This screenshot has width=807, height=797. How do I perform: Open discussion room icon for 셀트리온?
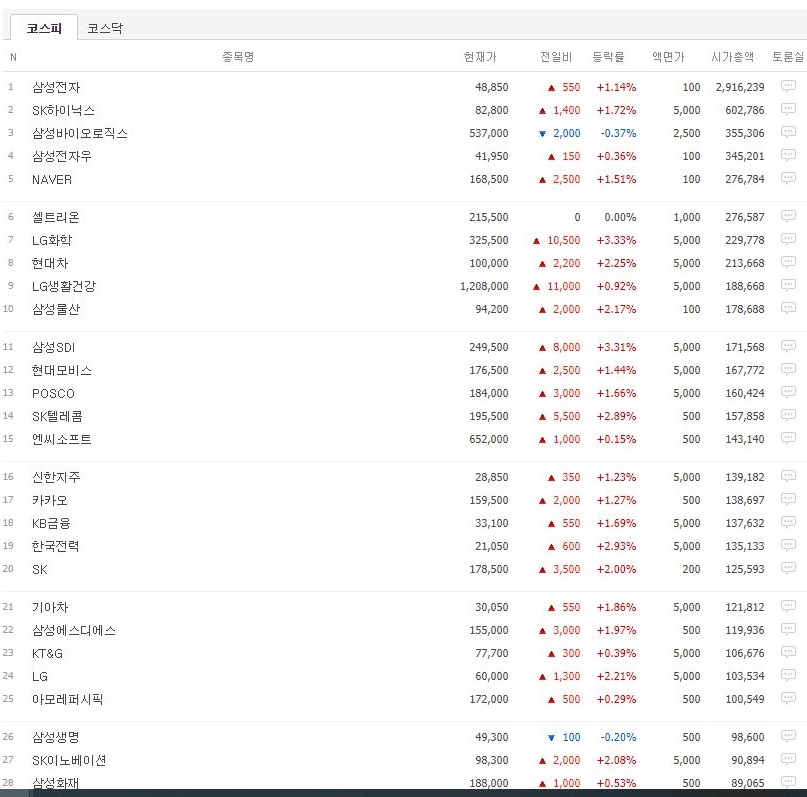(788, 216)
